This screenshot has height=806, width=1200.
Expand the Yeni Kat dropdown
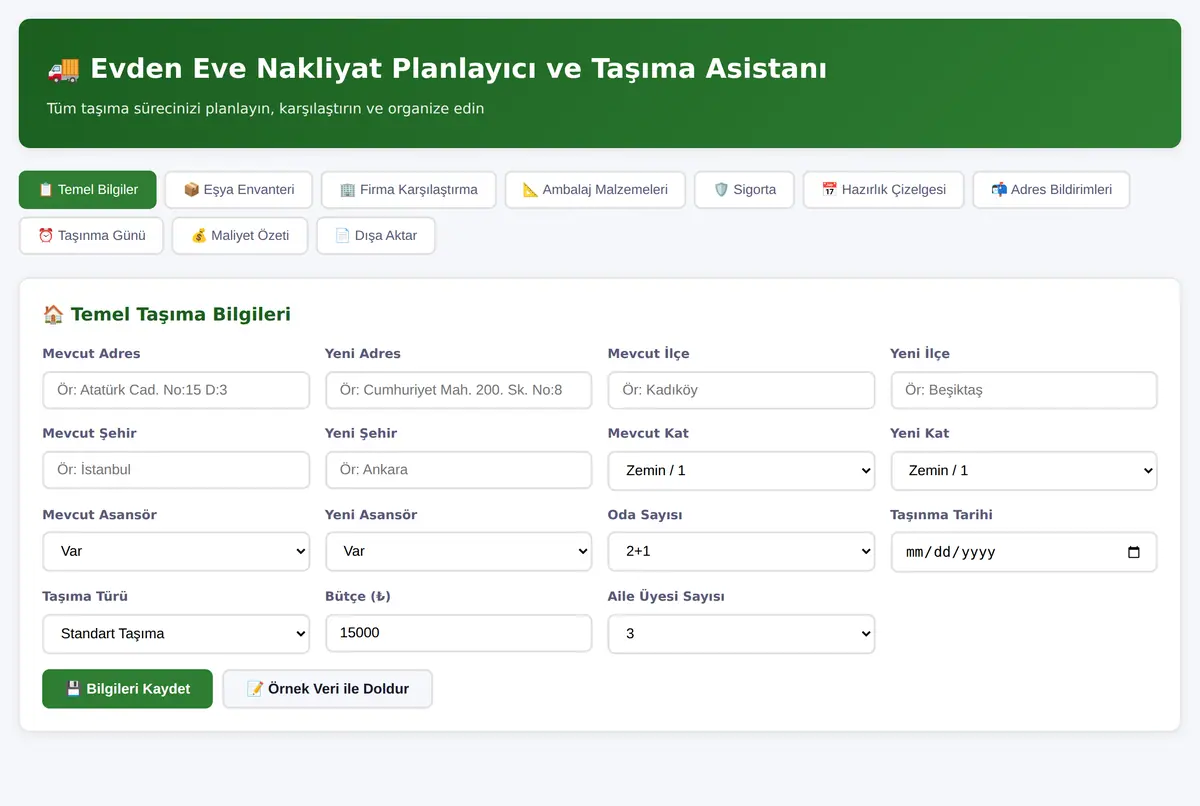(x=1024, y=471)
